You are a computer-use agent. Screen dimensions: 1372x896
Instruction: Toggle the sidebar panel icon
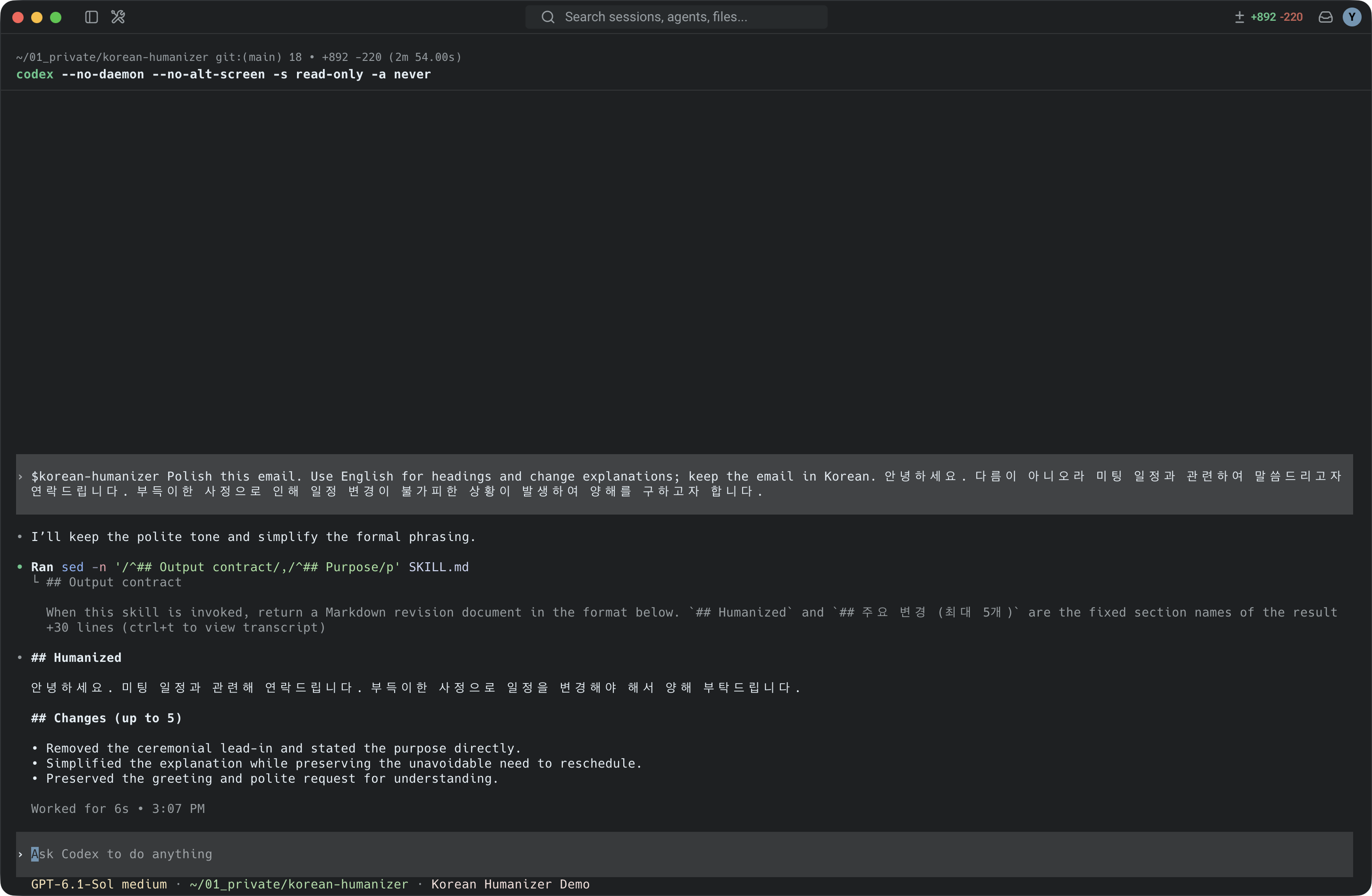tap(91, 17)
